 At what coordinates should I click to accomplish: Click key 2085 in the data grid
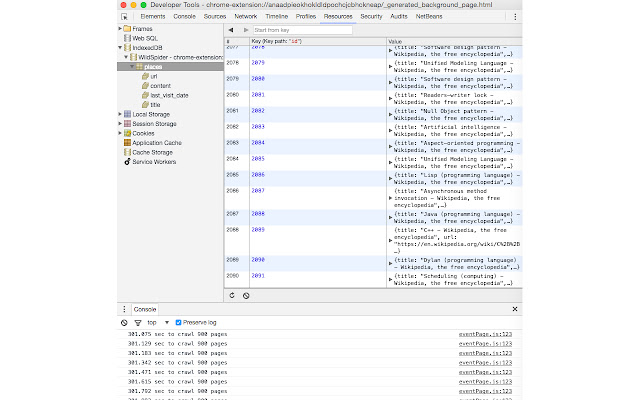point(258,159)
